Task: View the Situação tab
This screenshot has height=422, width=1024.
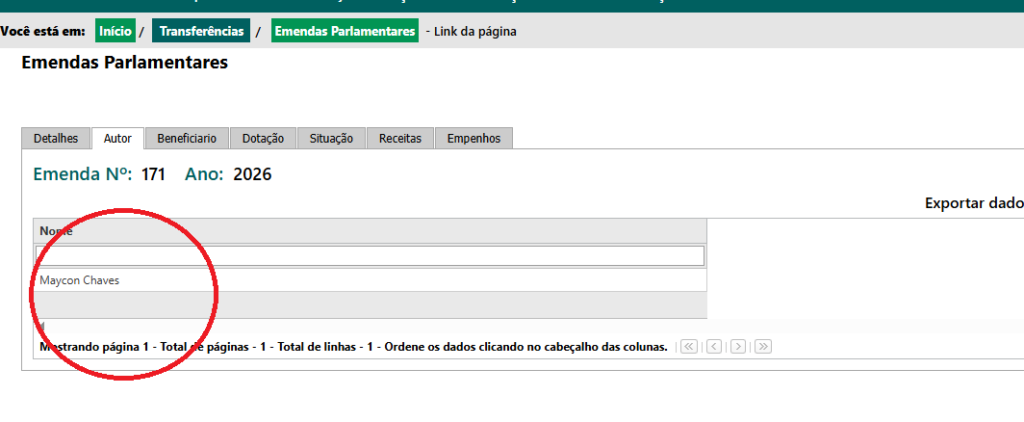Action: pyautogui.click(x=331, y=139)
